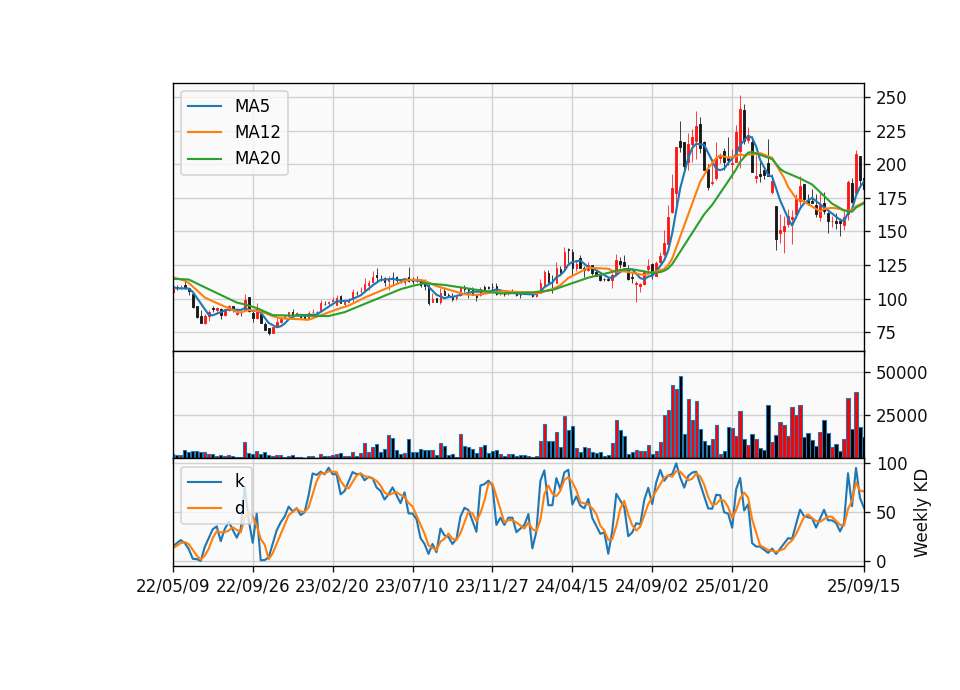The height and width of the screenshot is (690, 960).
Task: Click the 24/04/15 date tick label
Action: click(x=572, y=586)
